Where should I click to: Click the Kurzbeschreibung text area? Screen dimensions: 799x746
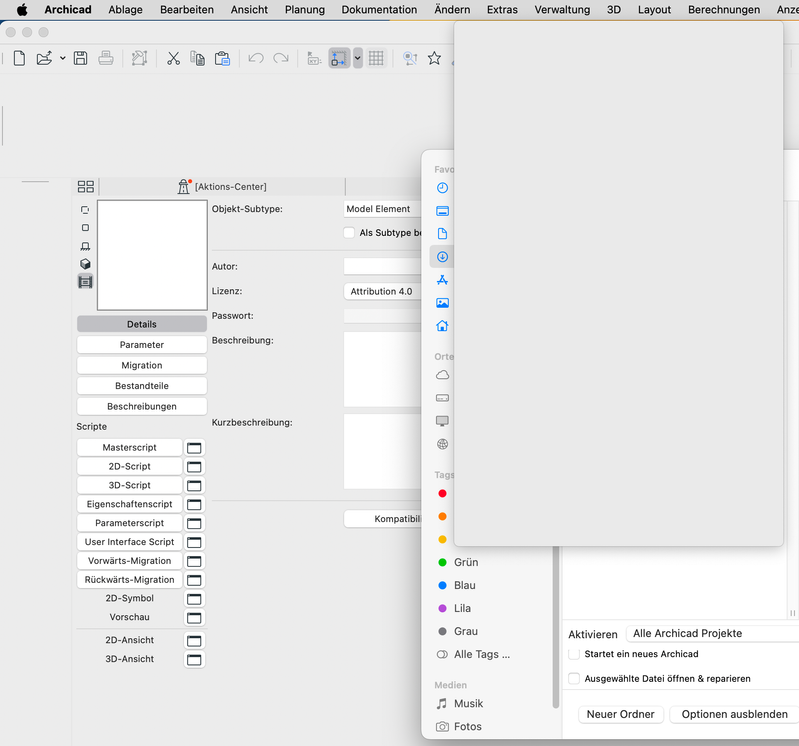tap(383, 451)
